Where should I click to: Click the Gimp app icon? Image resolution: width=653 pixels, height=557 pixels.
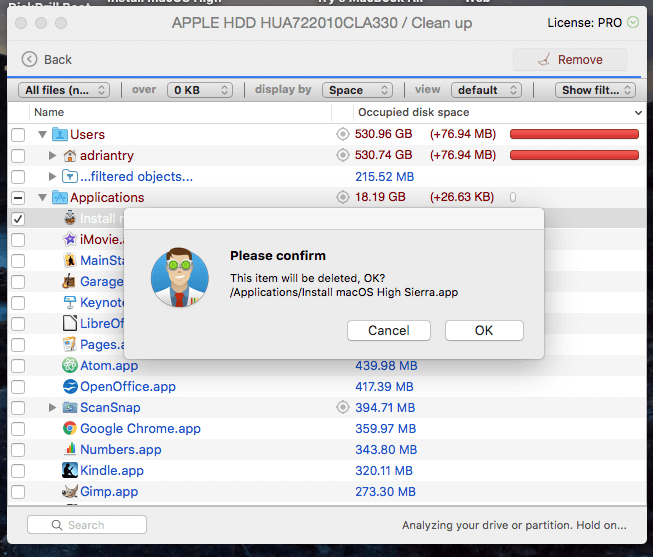[70, 492]
